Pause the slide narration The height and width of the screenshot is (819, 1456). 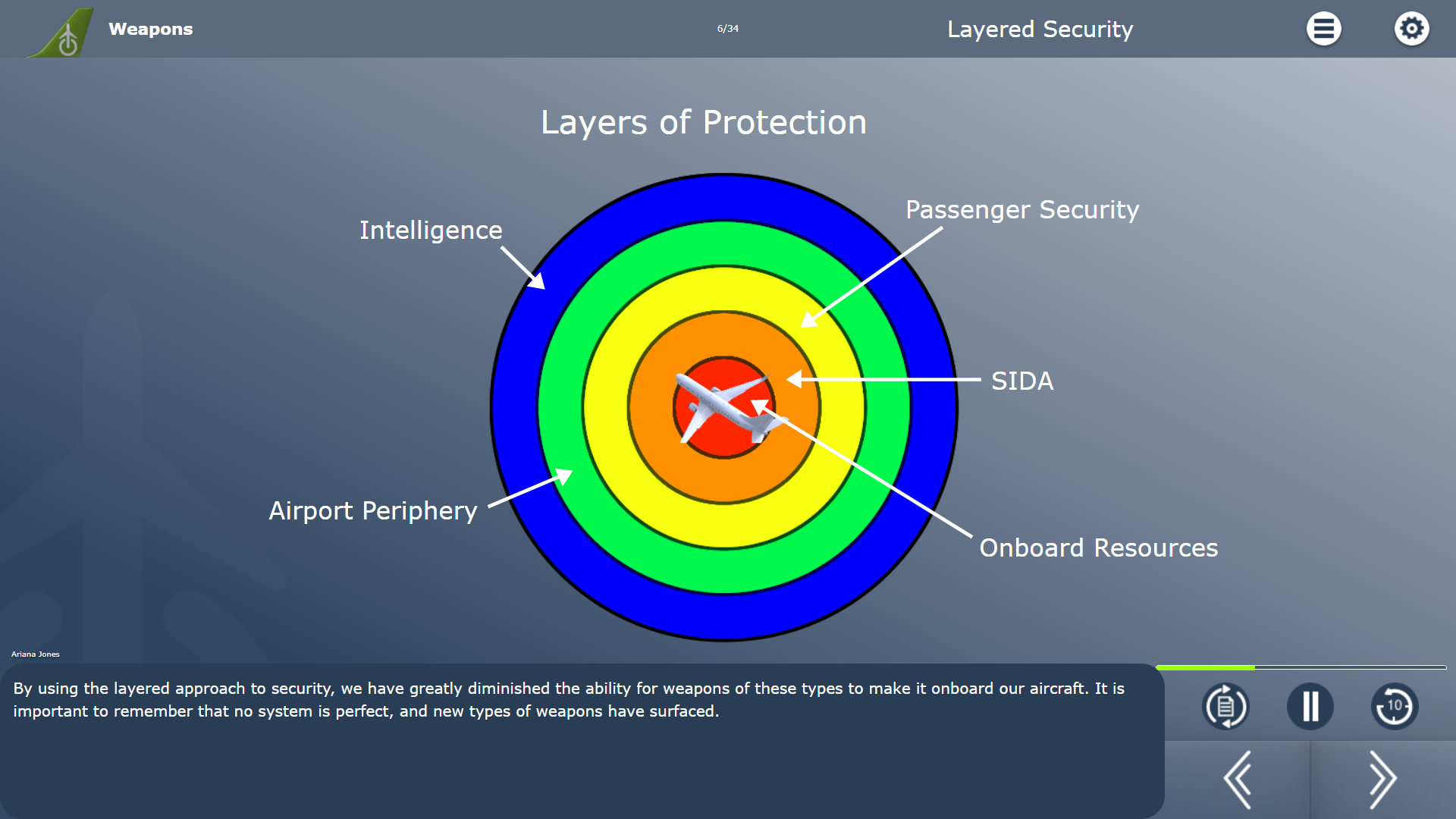tap(1310, 706)
